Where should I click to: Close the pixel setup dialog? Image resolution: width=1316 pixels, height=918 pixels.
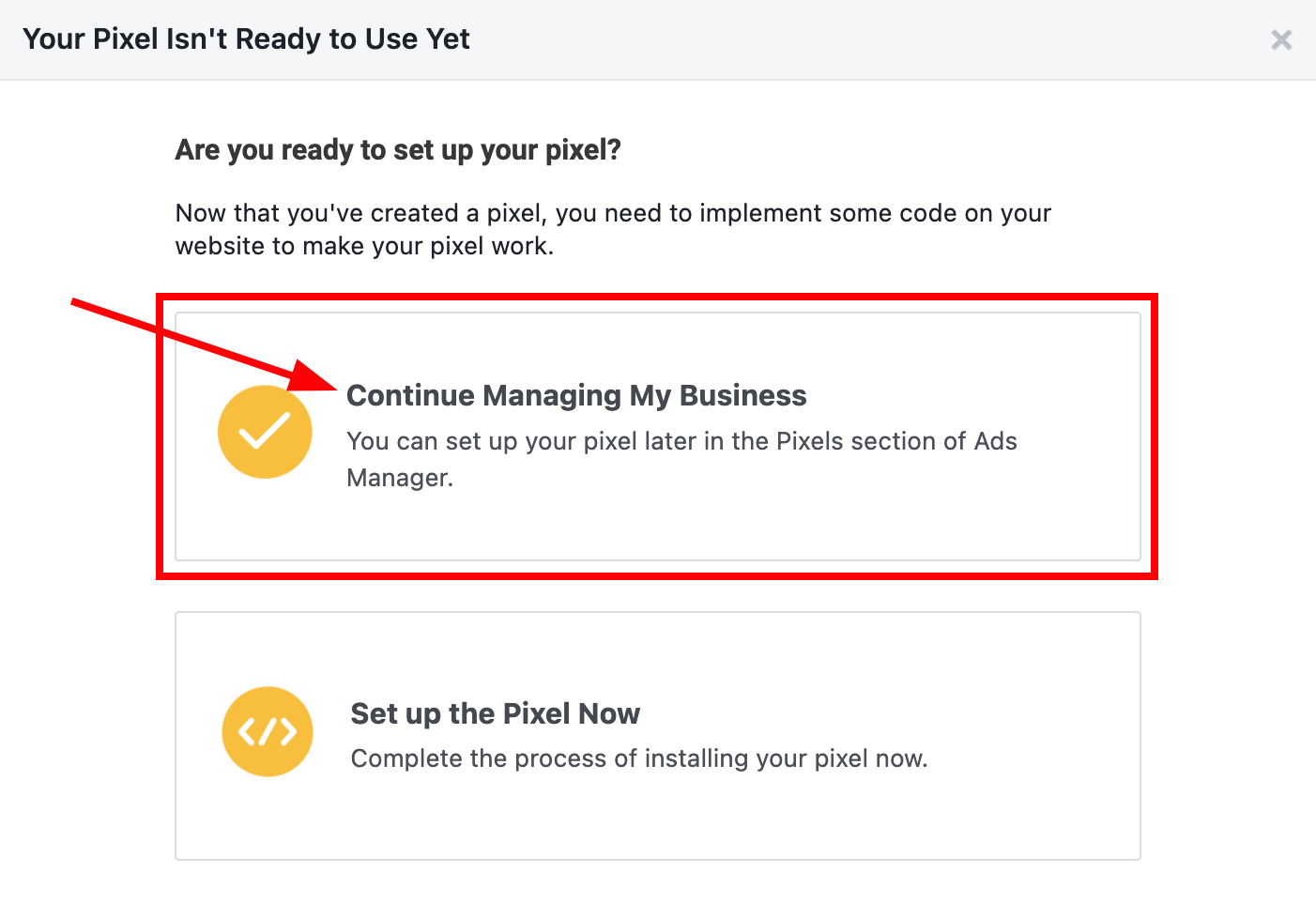coord(1280,39)
